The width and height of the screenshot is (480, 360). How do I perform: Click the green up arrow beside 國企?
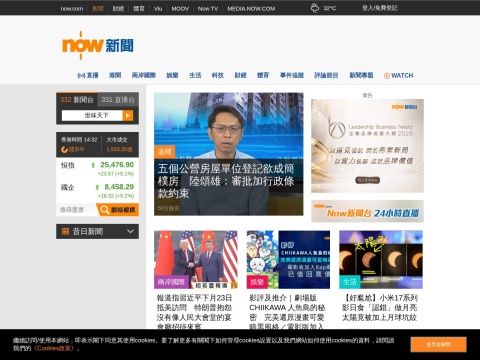(97, 187)
